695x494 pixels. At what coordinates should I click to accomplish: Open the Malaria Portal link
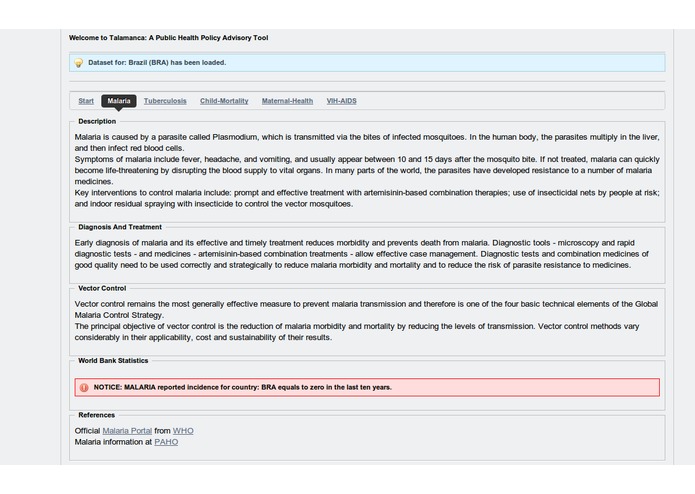127,431
